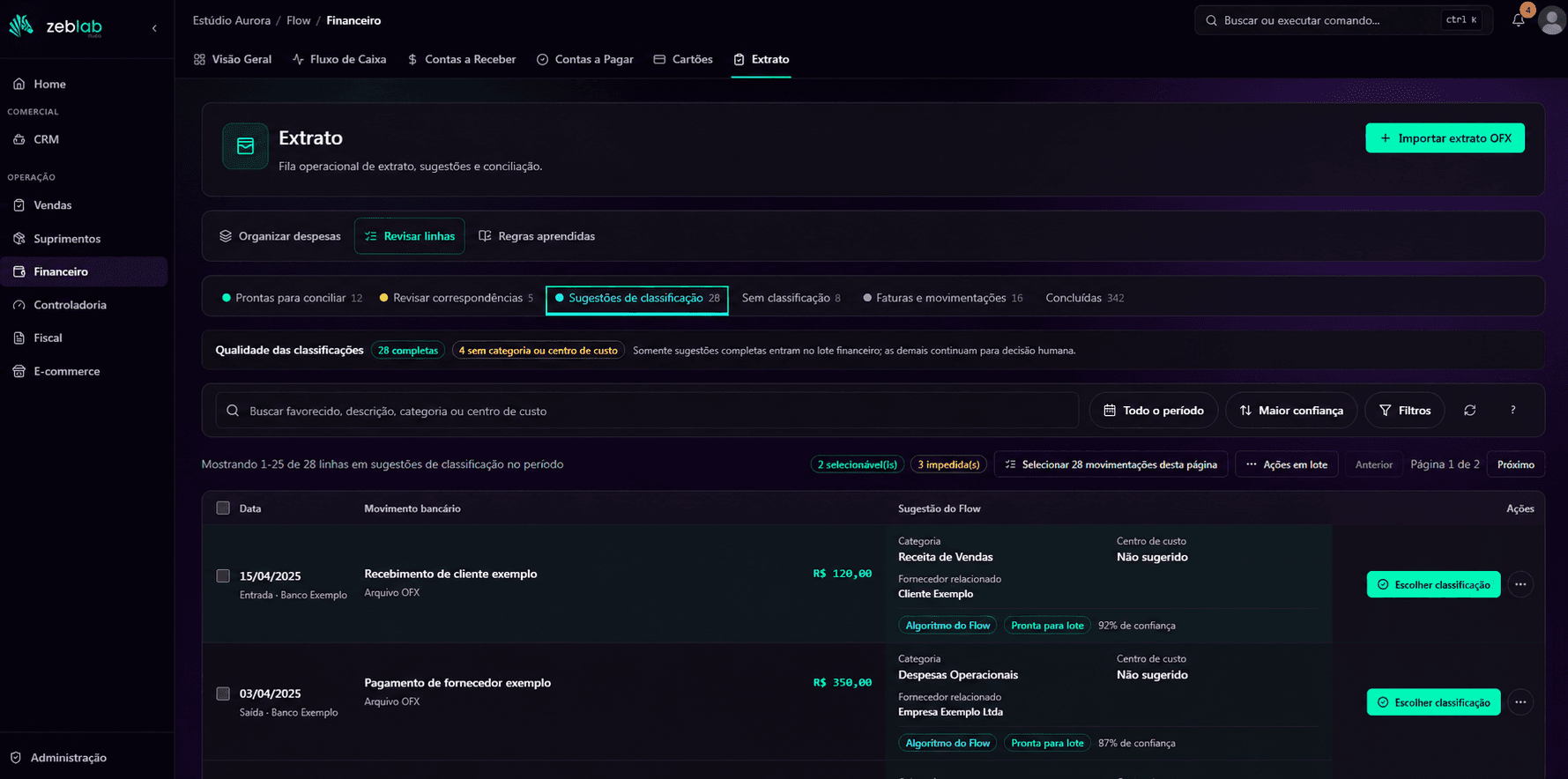
Task: Check the 03/04/2025 row checkbox
Action: 223,694
